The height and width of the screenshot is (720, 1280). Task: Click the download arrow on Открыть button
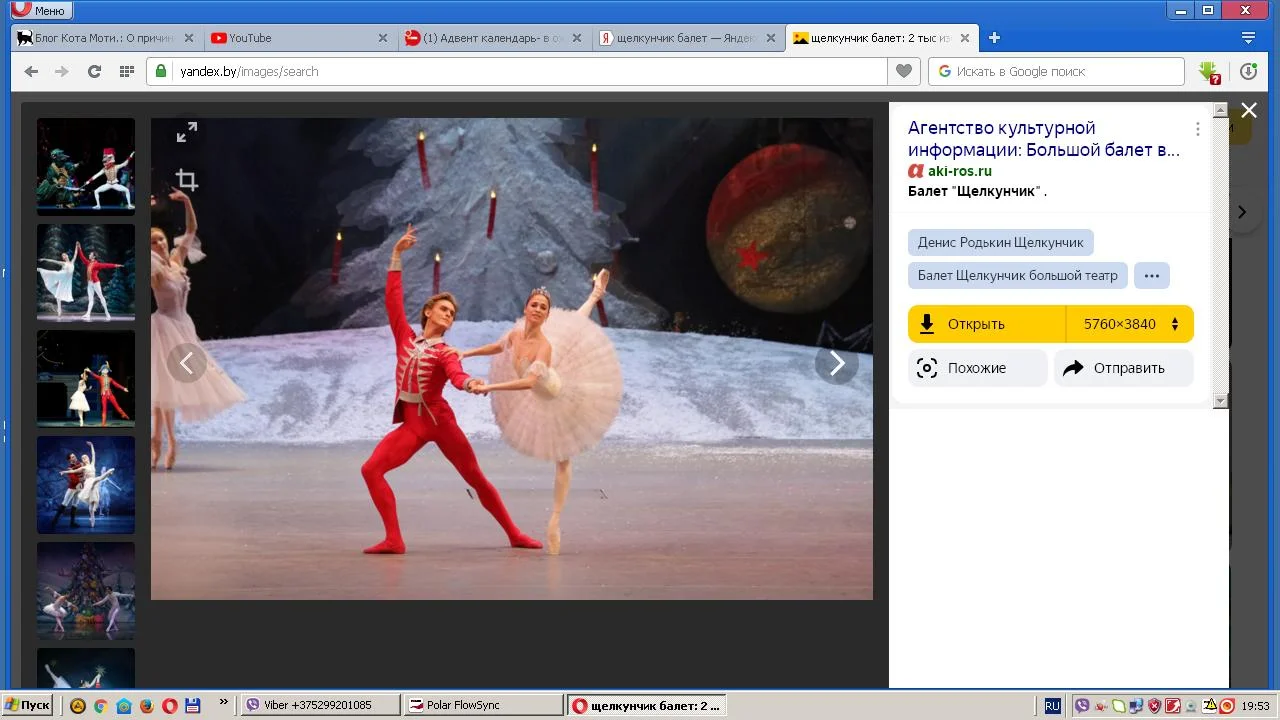[928, 323]
